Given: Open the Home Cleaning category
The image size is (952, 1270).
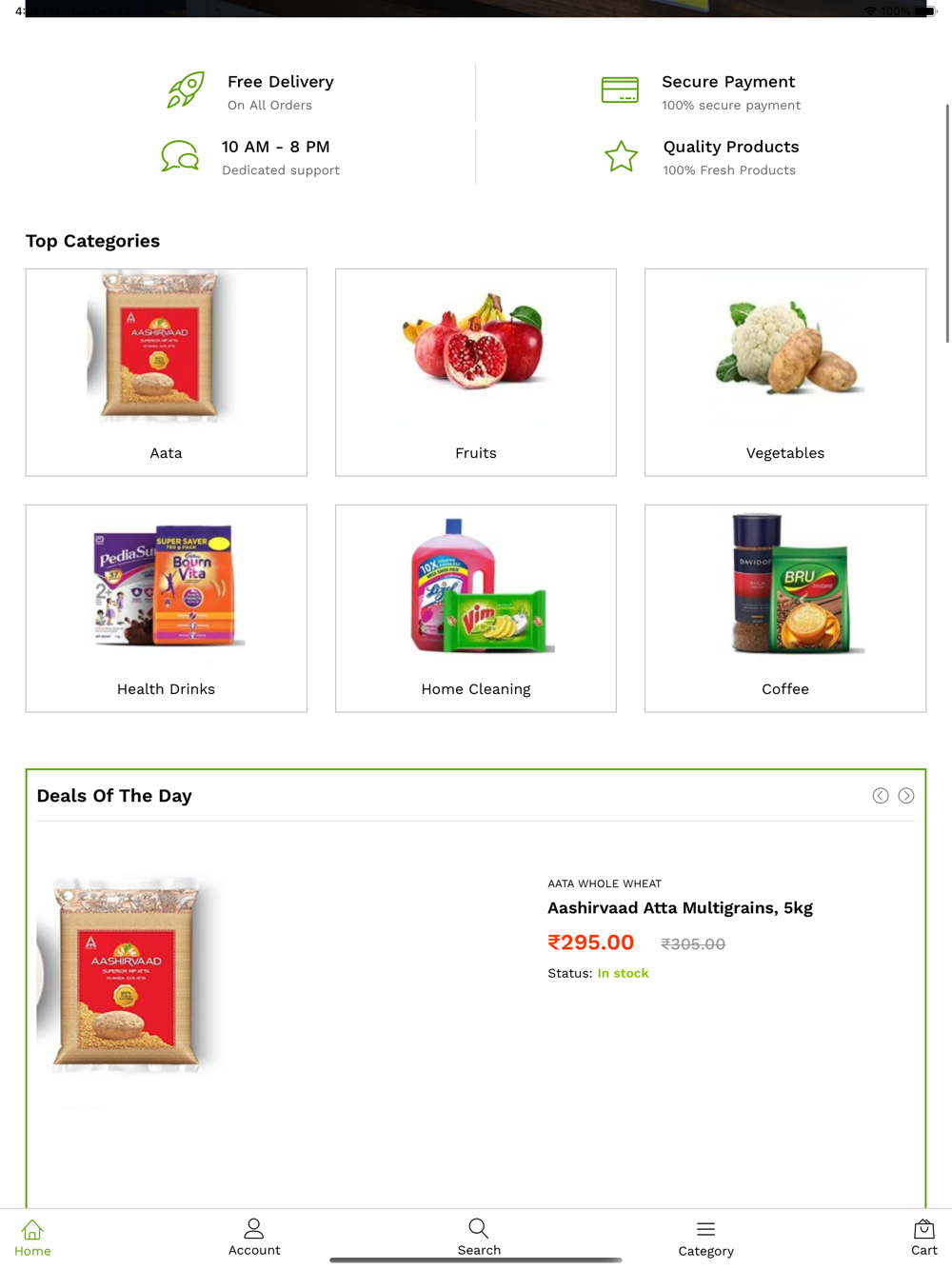Looking at the screenshot, I should click(476, 608).
